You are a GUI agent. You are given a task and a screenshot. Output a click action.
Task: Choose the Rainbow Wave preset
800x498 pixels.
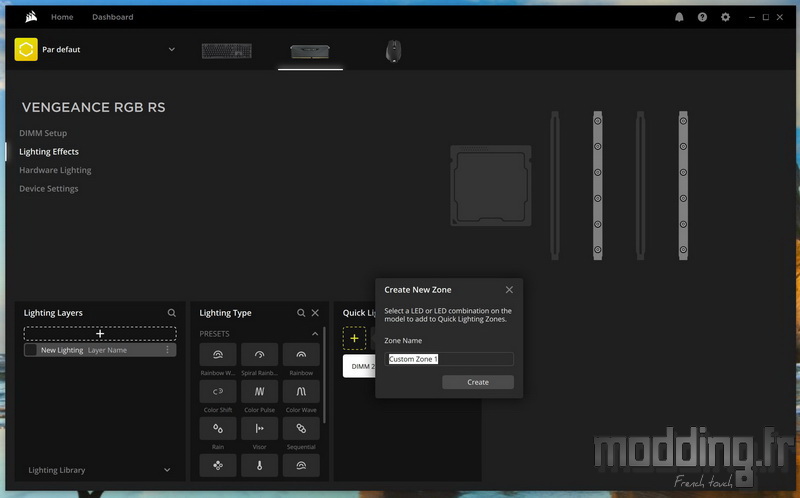218,355
